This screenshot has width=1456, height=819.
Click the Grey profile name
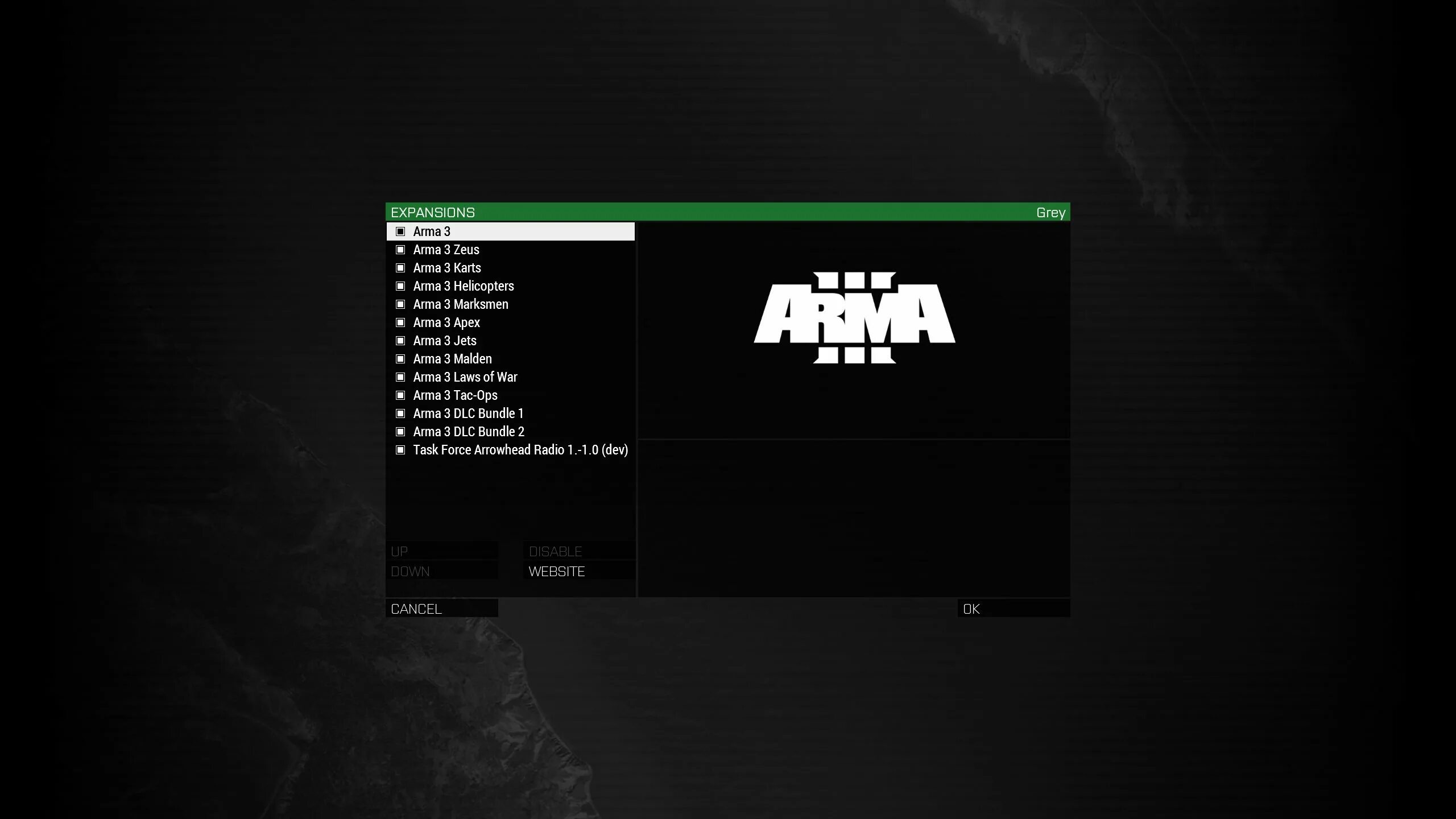pyautogui.click(x=1050, y=212)
